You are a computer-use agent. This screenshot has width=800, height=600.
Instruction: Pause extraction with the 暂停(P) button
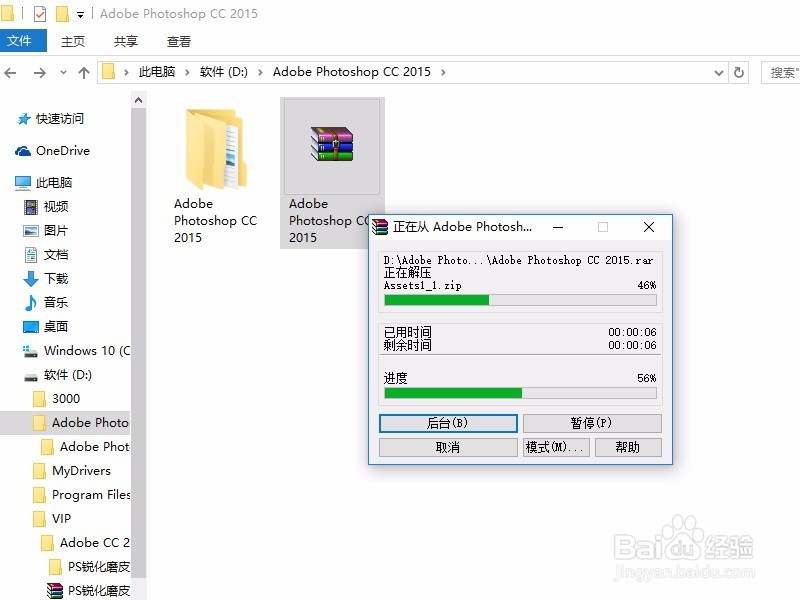(x=593, y=423)
